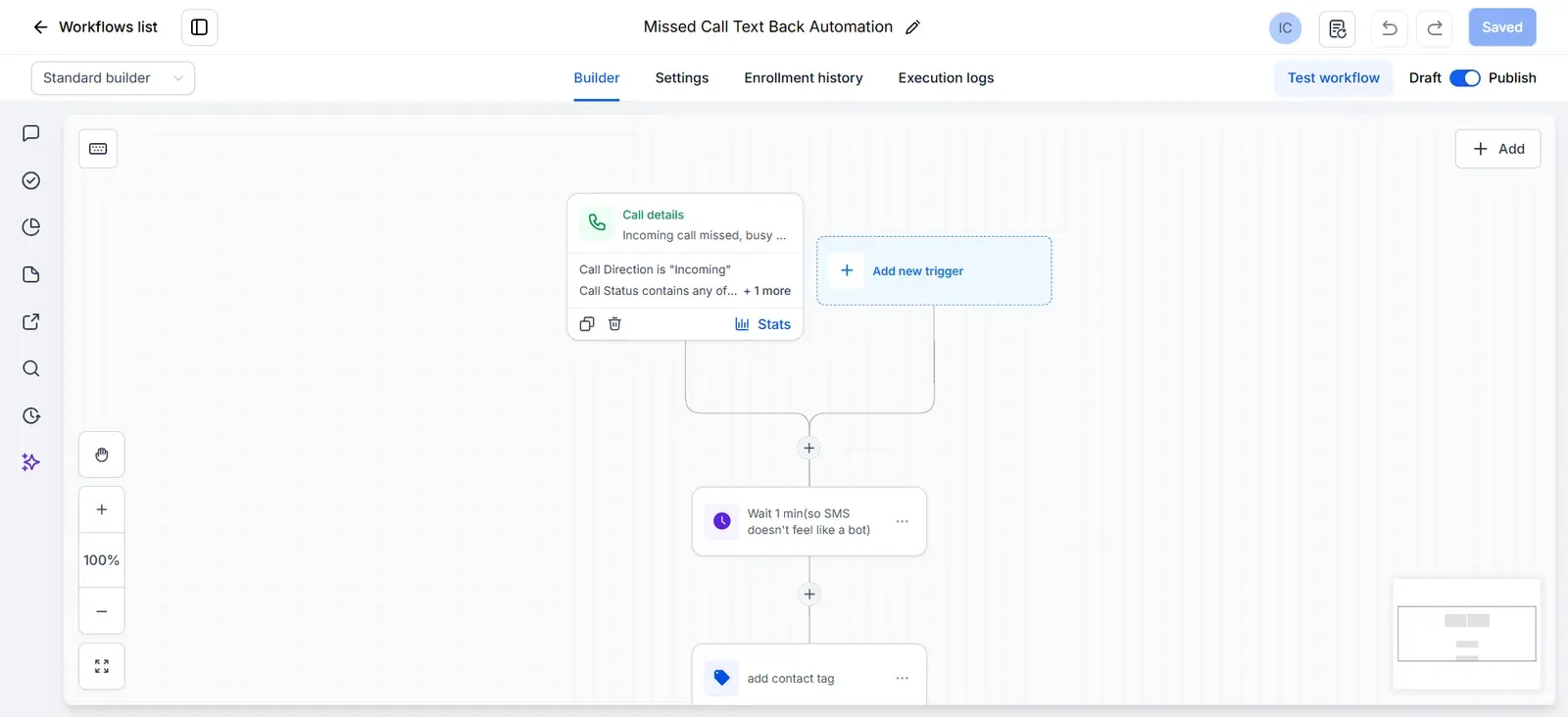Click the 100% zoom level
This screenshot has width=1568, height=717.
102,560
